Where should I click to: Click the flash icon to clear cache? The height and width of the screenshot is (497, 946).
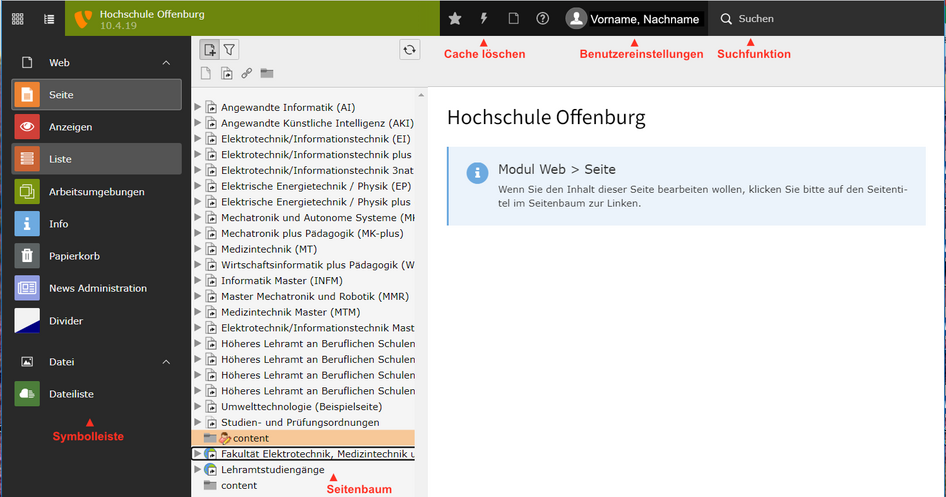(x=484, y=18)
